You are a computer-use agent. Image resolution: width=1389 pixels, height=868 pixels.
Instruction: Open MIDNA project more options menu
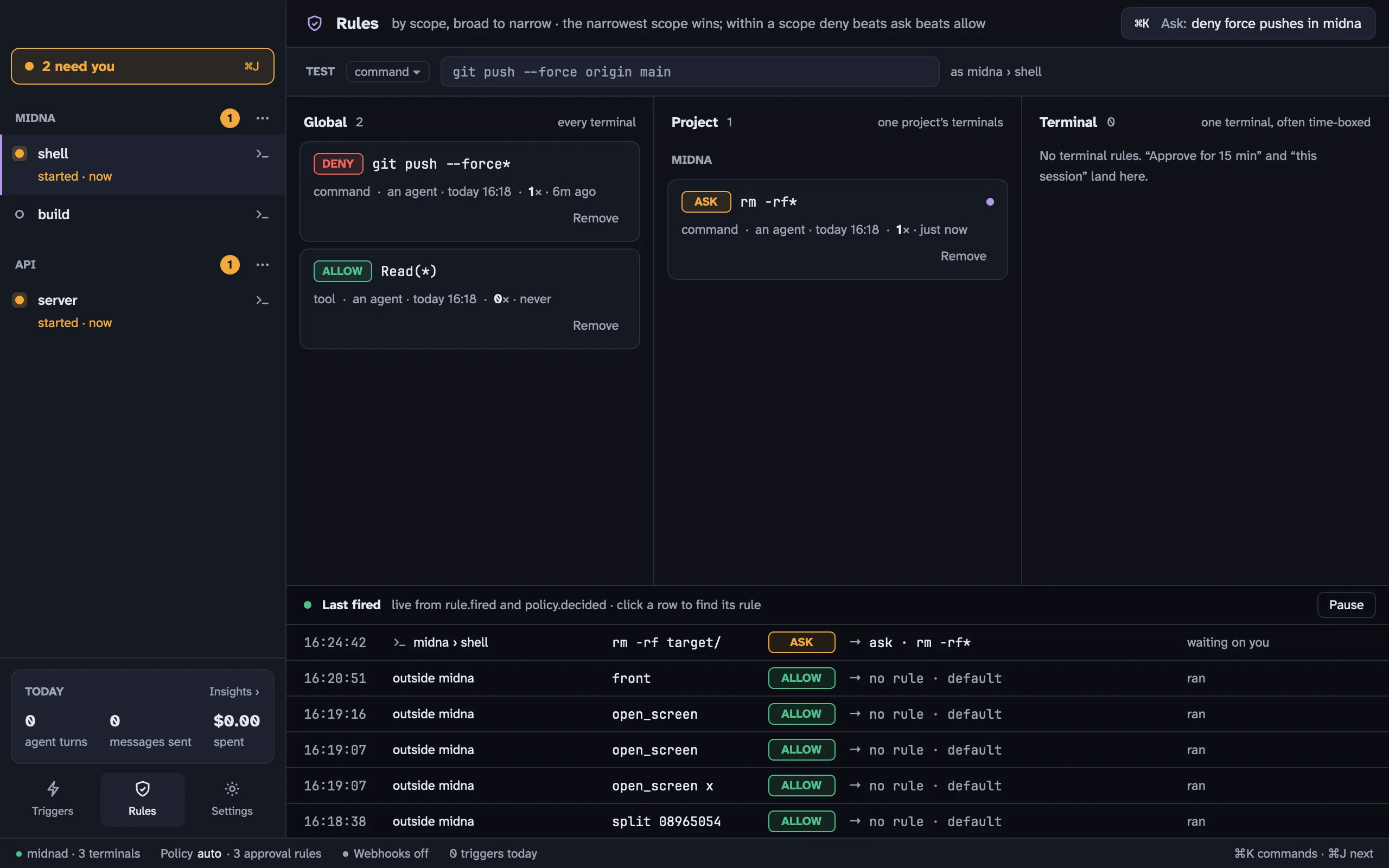tap(262, 118)
